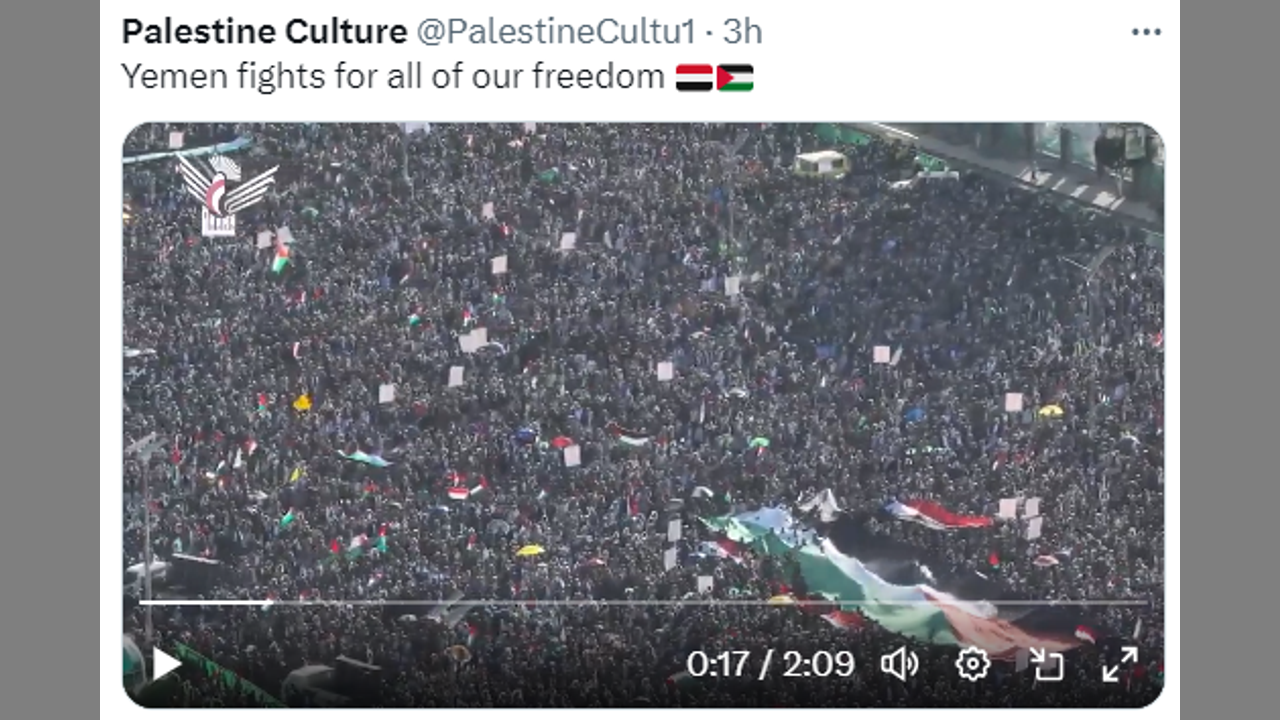Seek to the unplayed part of progress bar
1280x720 pixels.
708,602
